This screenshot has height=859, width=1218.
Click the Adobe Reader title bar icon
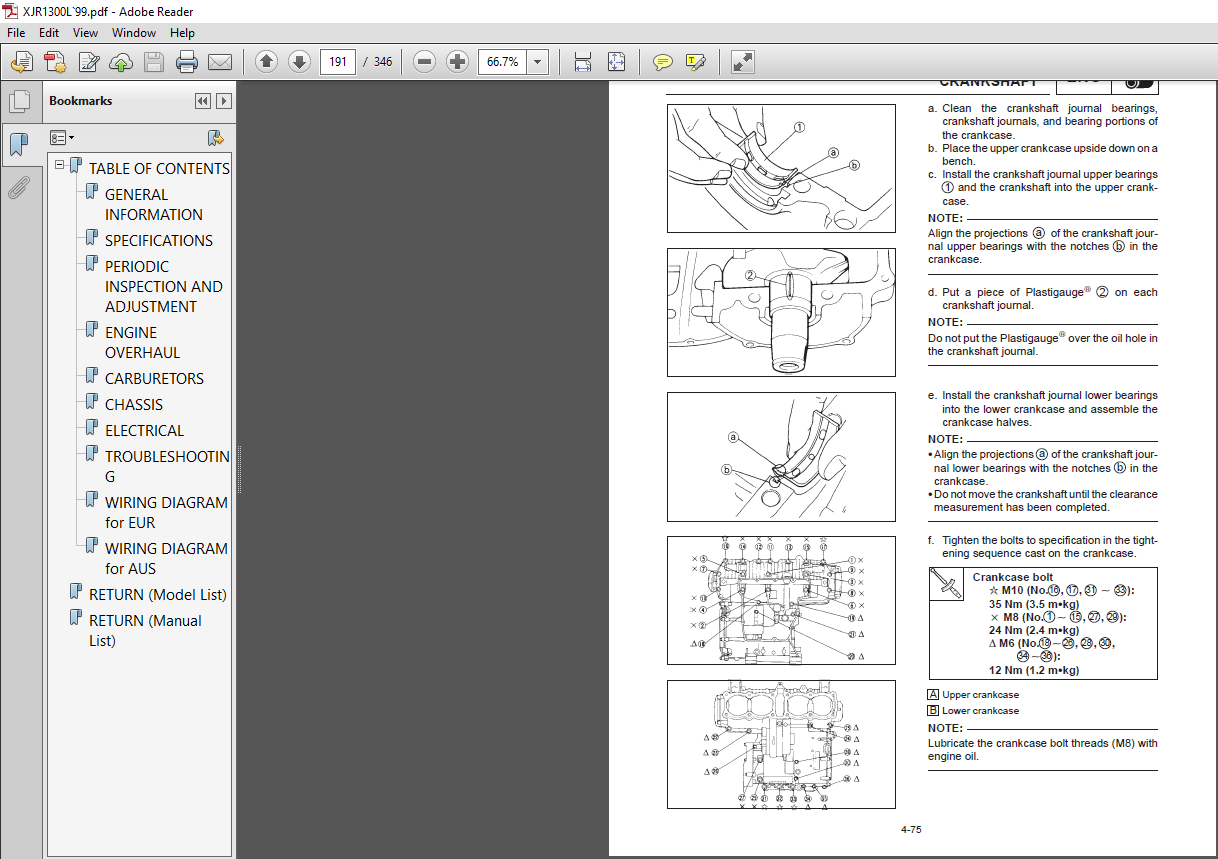coord(11,11)
